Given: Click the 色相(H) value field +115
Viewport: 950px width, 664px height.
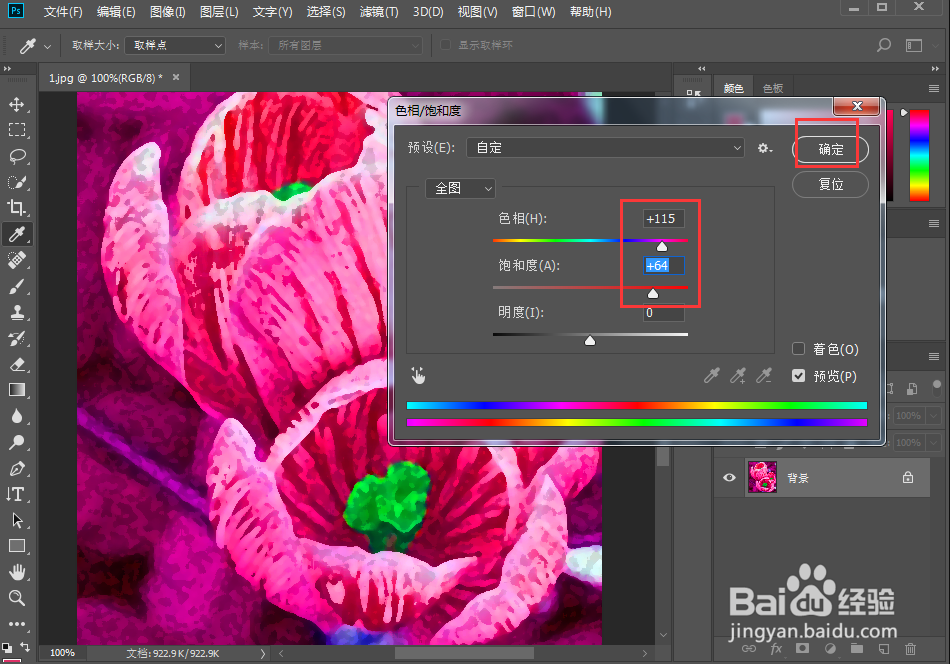Looking at the screenshot, I should click(x=663, y=219).
